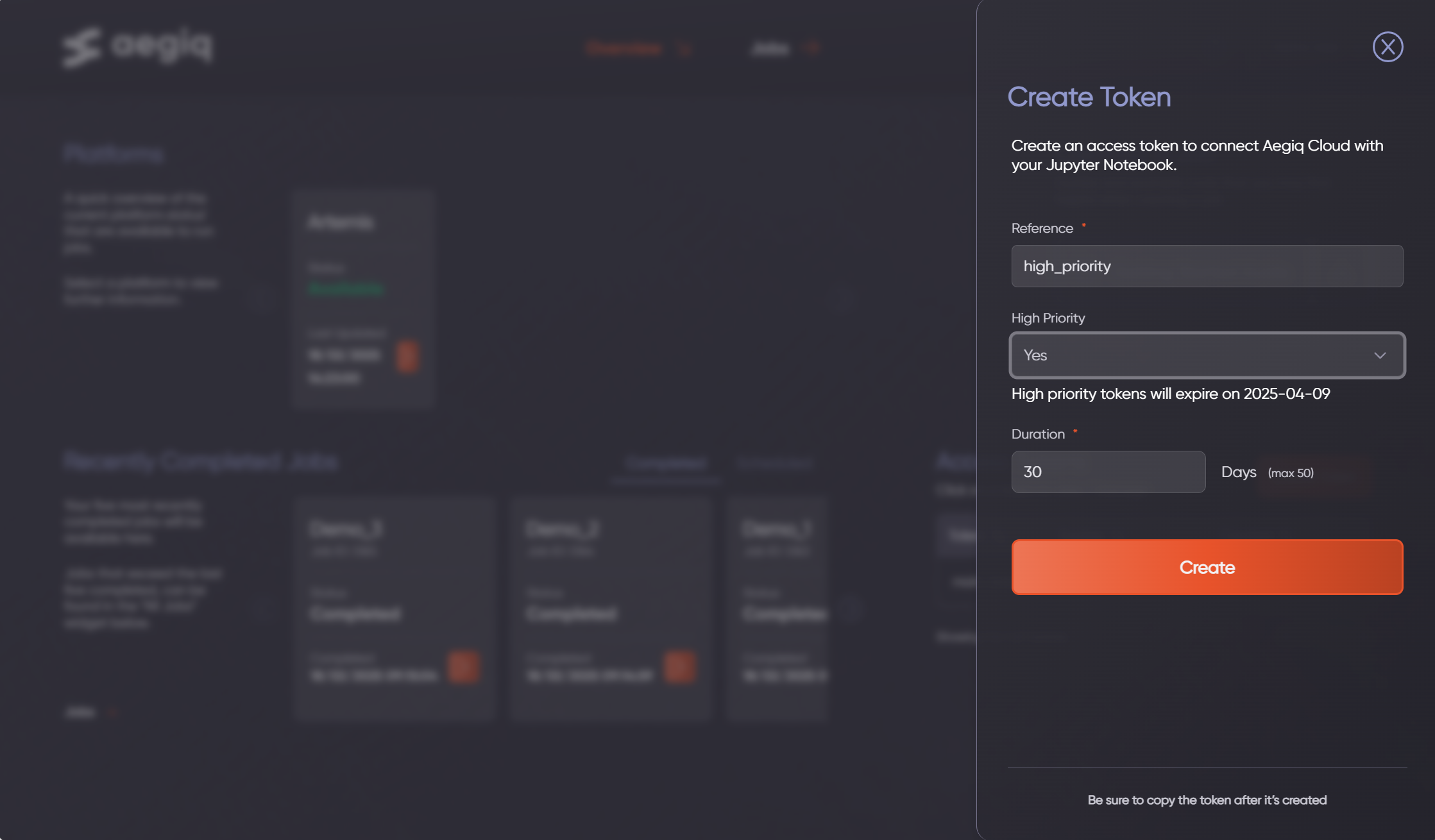Follow the Jobs link below the job descriptions
The width and height of the screenshot is (1435, 840).
click(81, 712)
